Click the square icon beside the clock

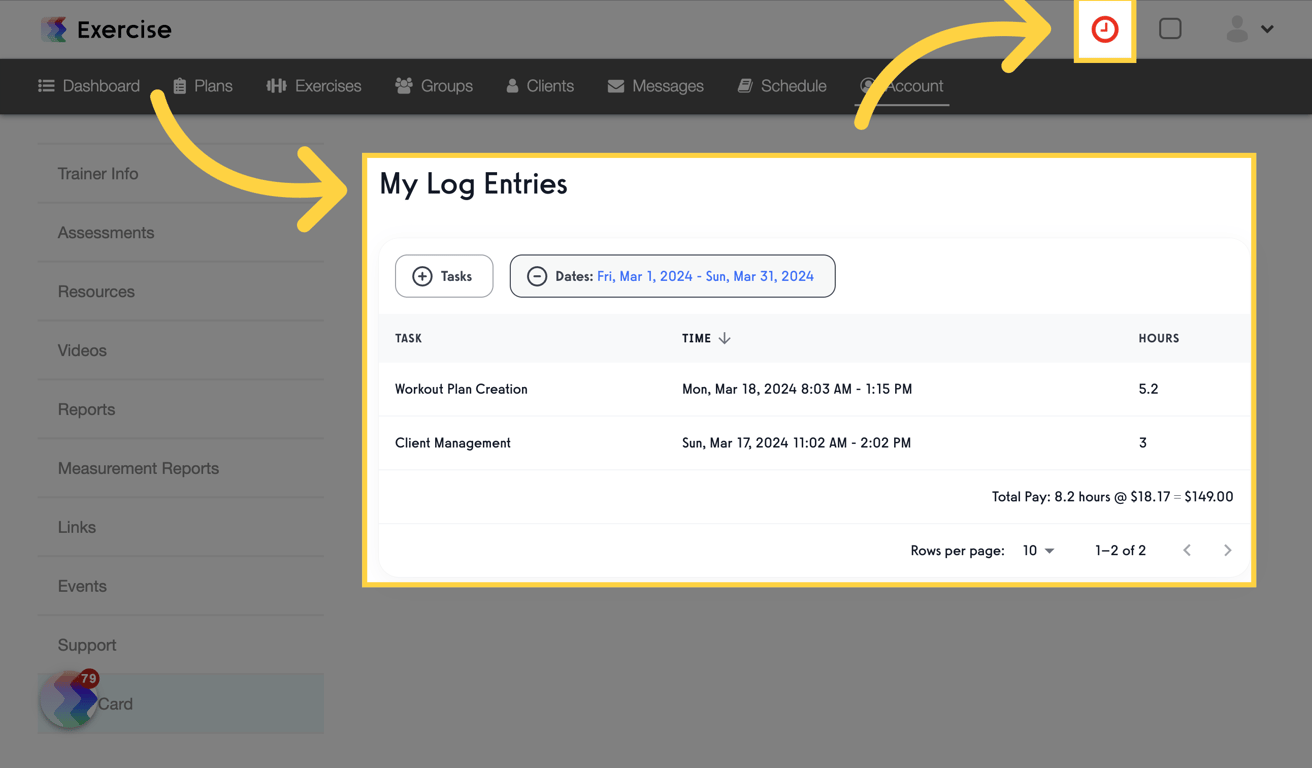coord(1170,29)
